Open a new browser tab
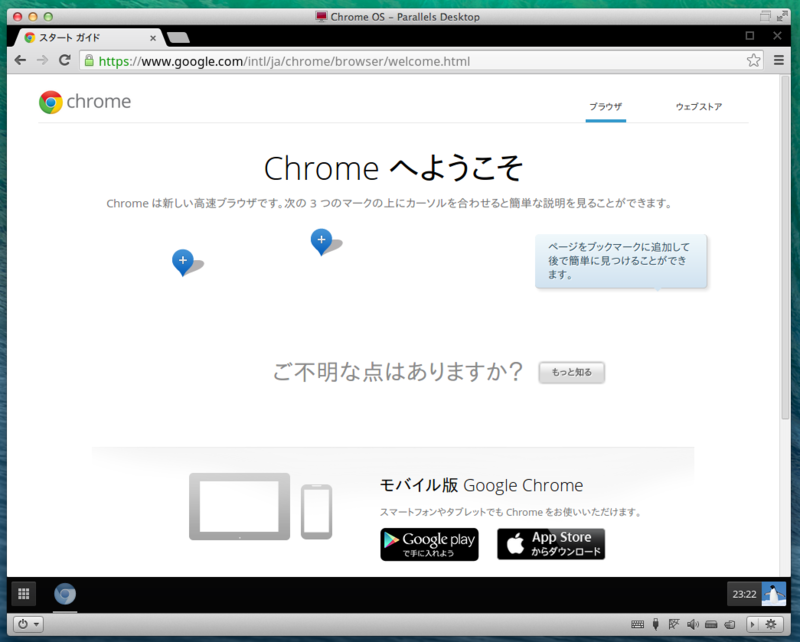 pyautogui.click(x=178, y=37)
